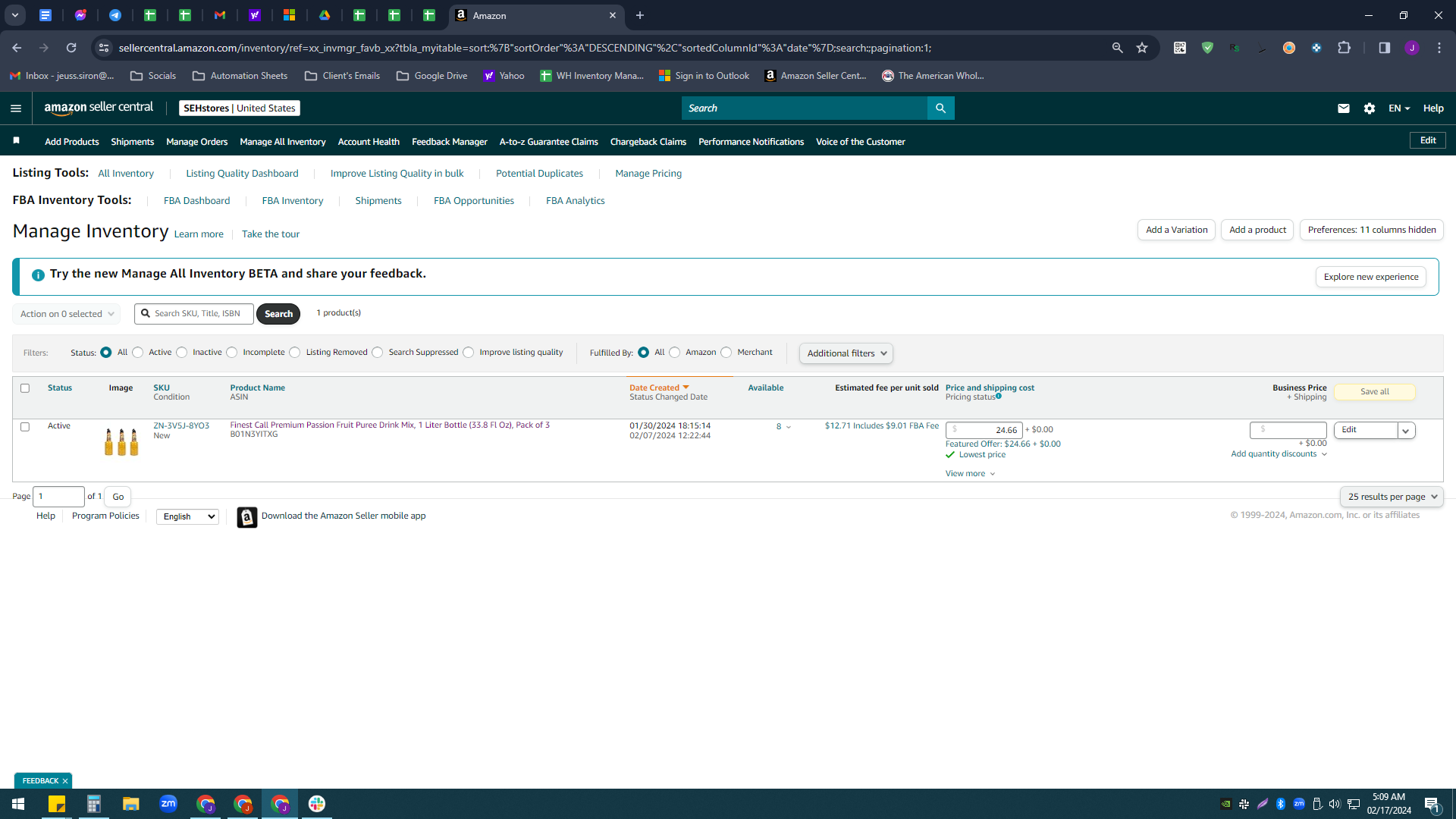Screen dimensions: 1456x819
Task: Reload the page with the browser refresh icon
Action: [71, 48]
